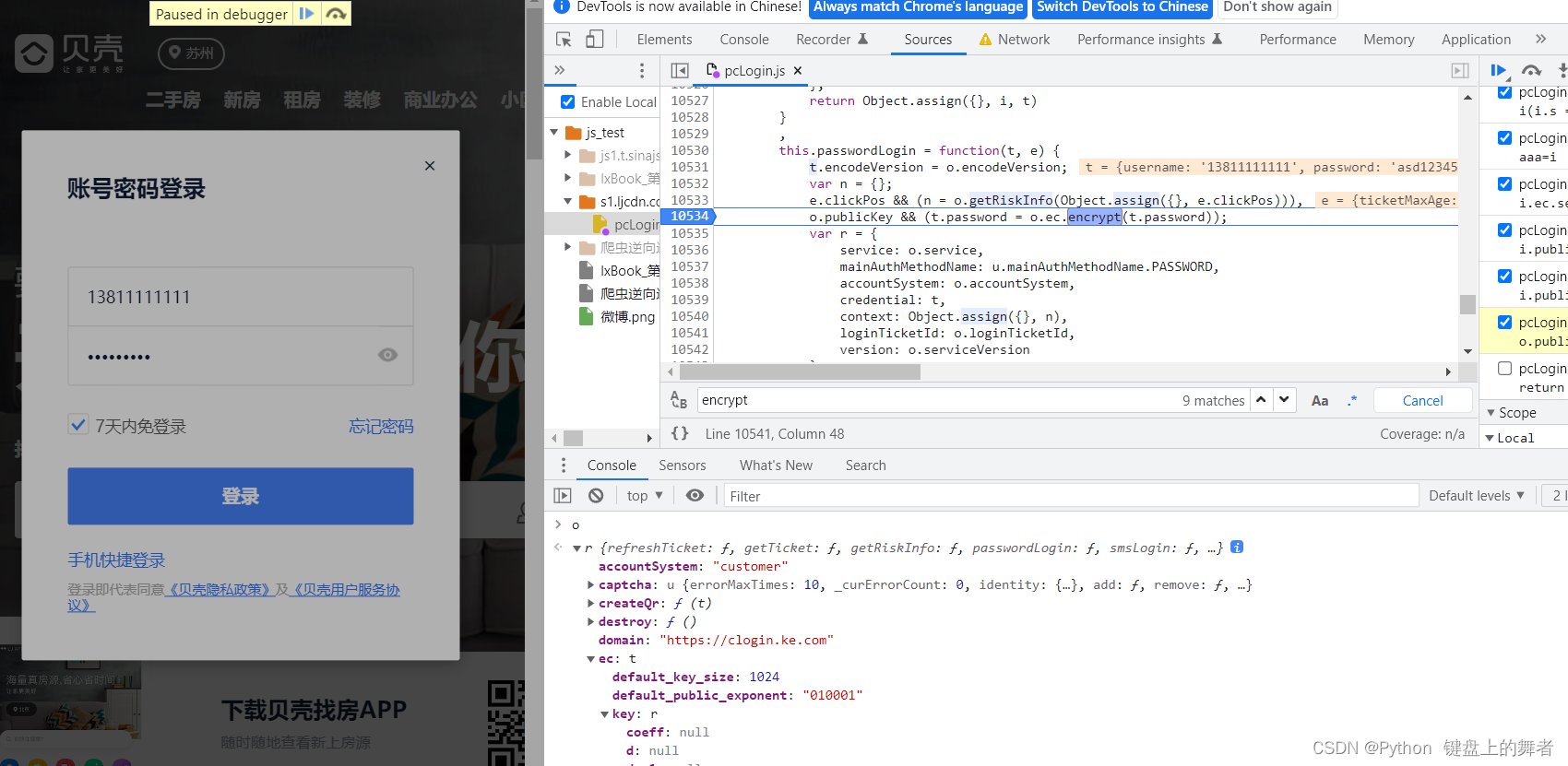The height and width of the screenshot is (766, 1568).
Task: Clear the console
Action: coord(596,496)
